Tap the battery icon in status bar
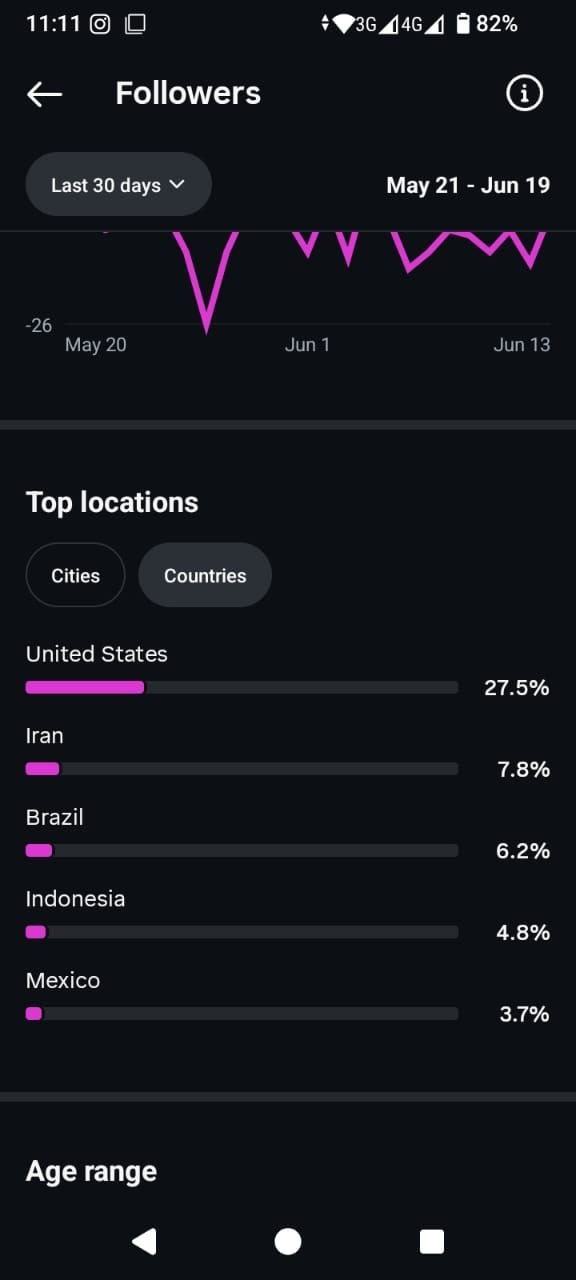 click(463, 24)
